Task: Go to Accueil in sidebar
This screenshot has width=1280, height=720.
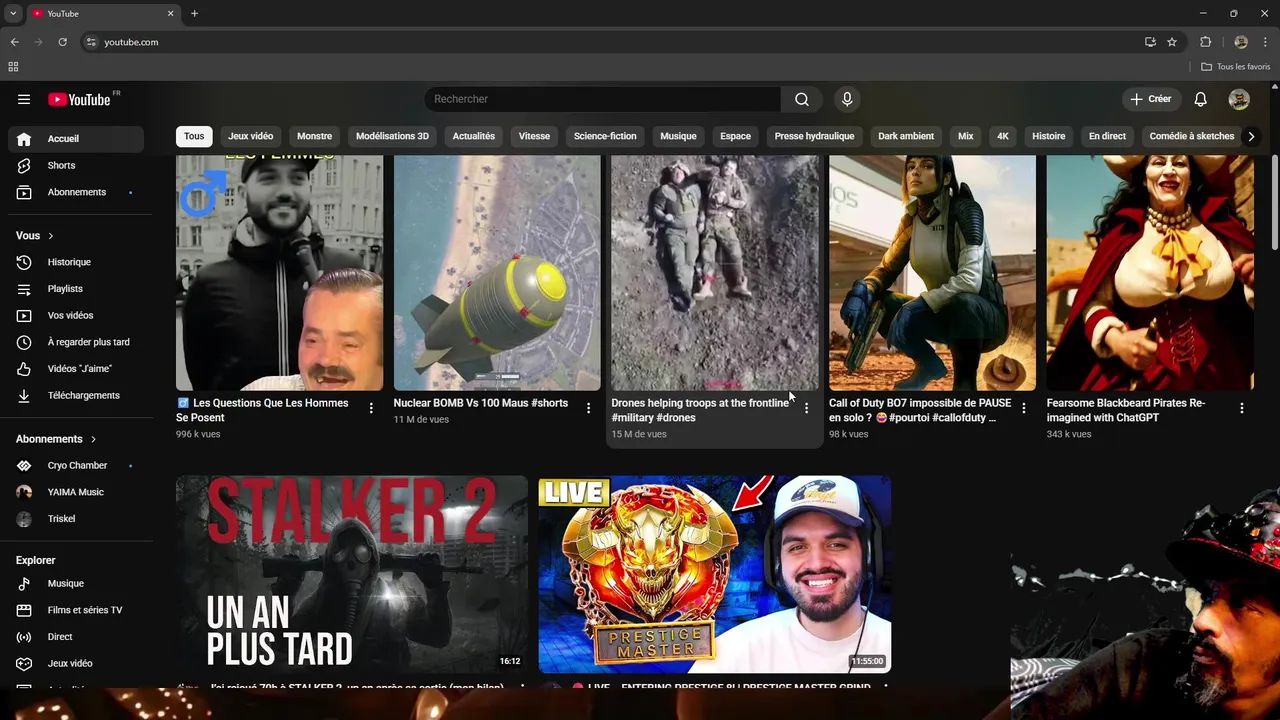Action: 76,139
